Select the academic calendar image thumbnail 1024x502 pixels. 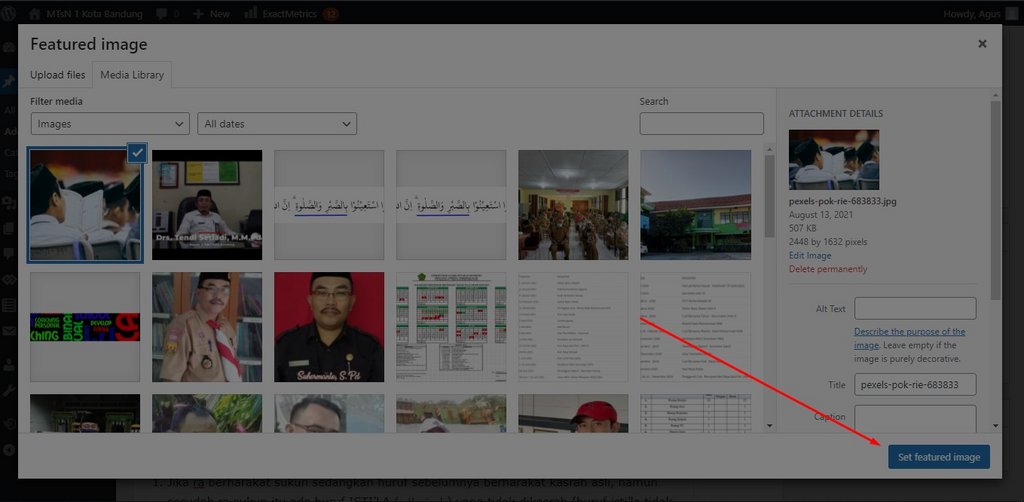[451, 327]
